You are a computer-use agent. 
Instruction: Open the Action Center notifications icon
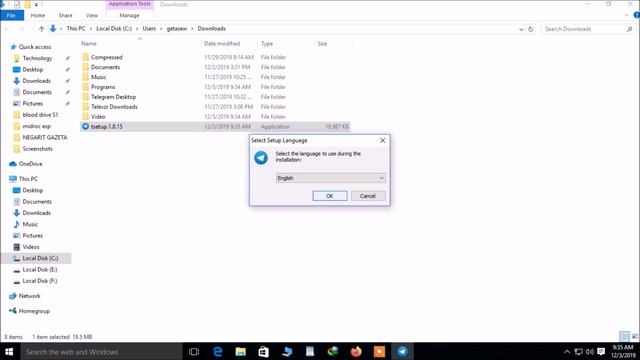click(601, 351)
